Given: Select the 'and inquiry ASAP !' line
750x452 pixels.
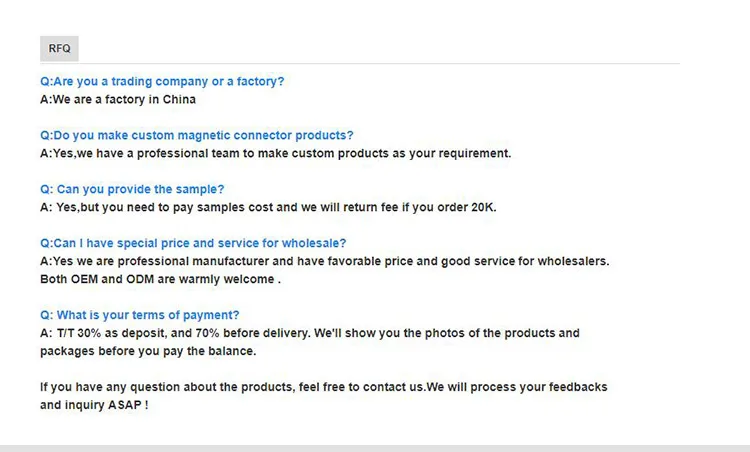Looking at the screenshot, I should tap(94, 405).
